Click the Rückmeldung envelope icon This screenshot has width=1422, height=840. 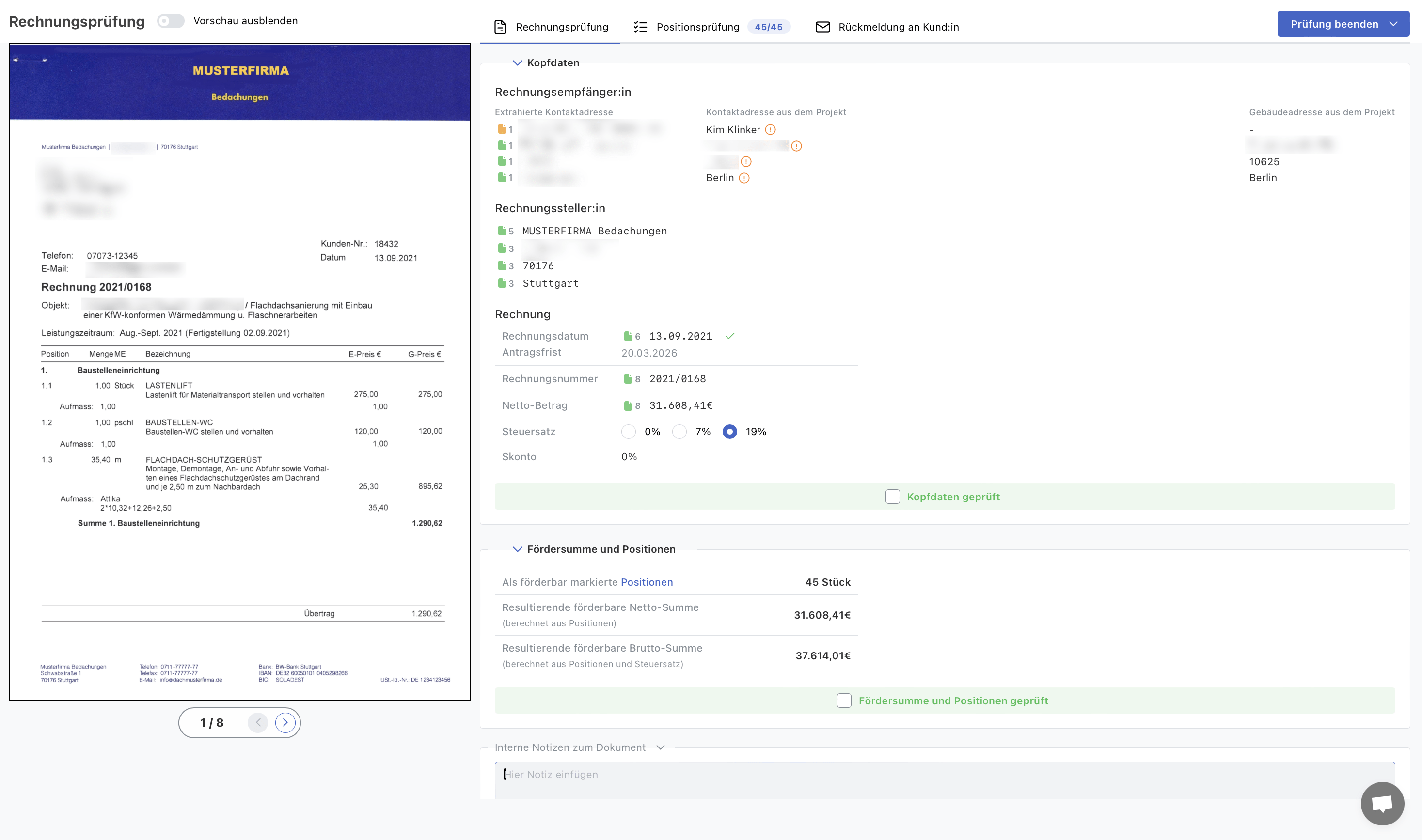pos(822,27)
